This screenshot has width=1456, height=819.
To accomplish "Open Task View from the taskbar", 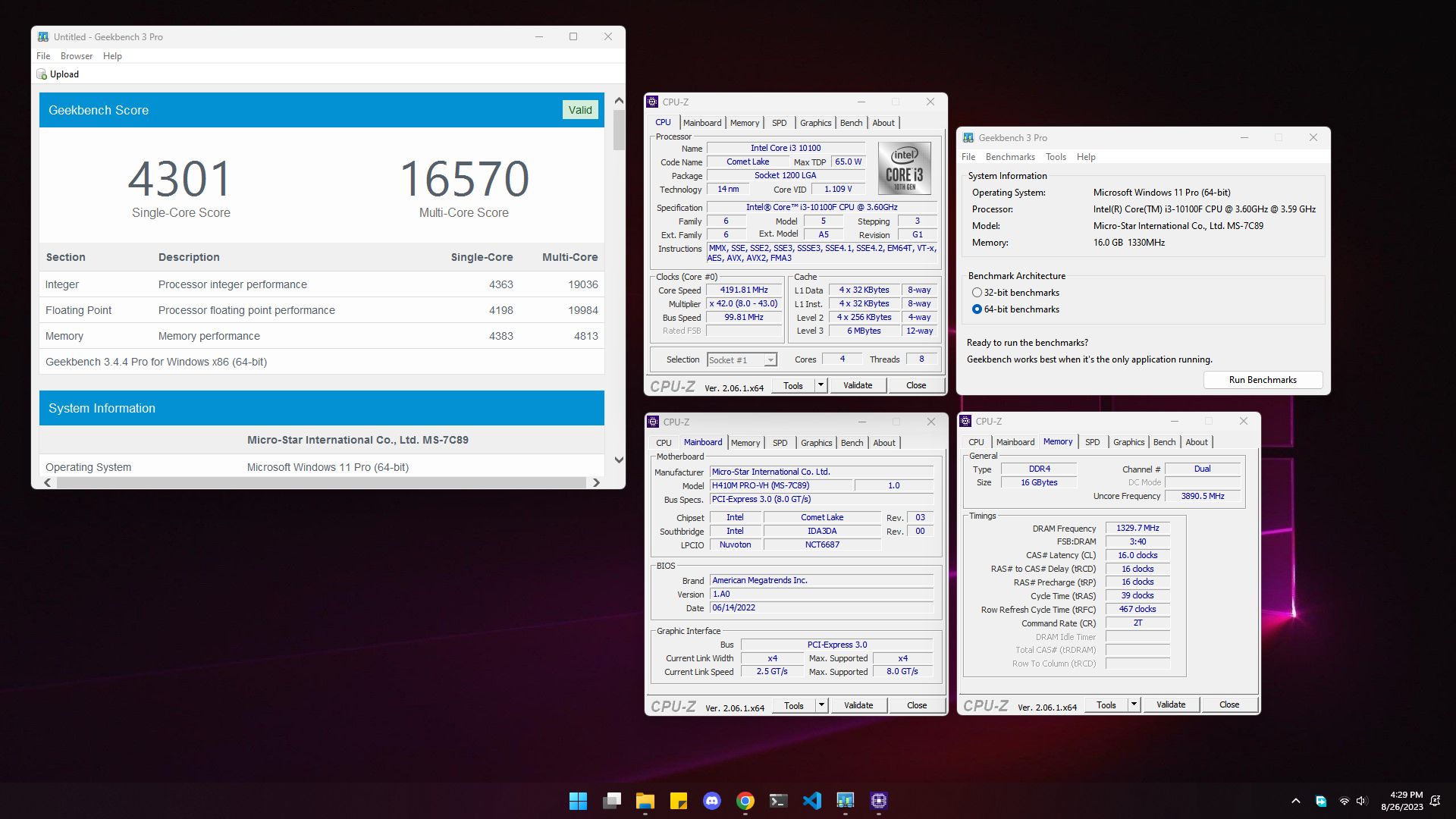I will (612, 801).
